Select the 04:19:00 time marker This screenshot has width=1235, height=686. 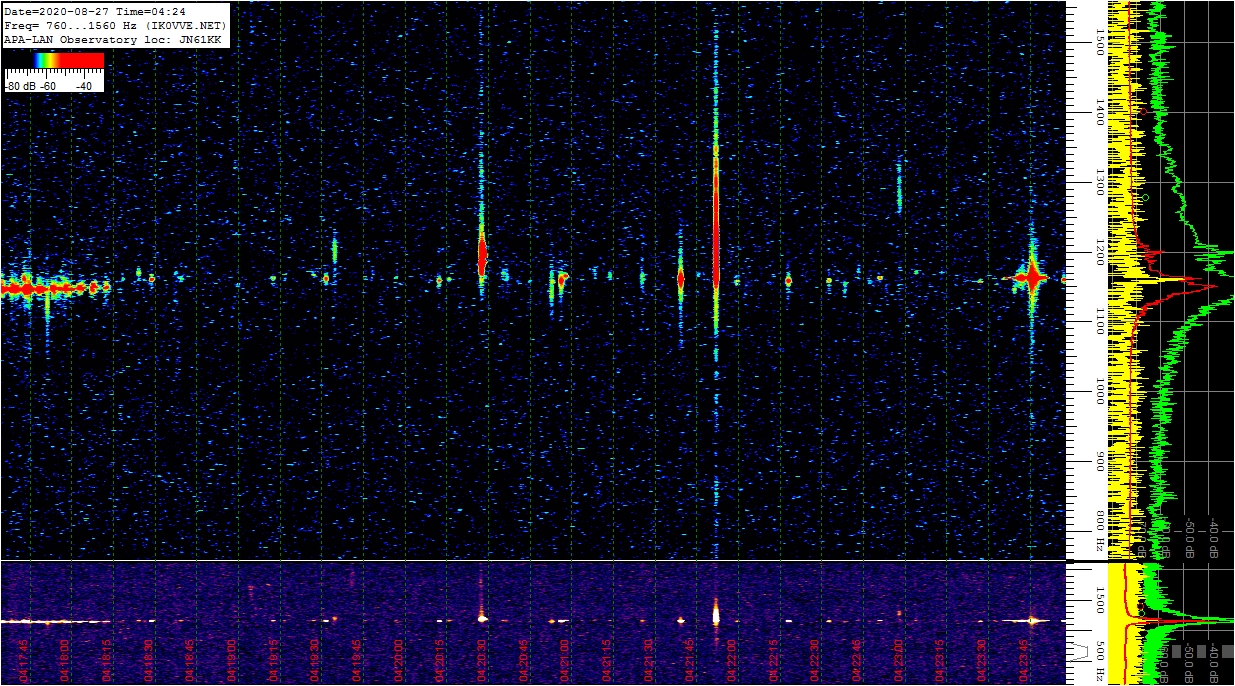pos(231,661)
